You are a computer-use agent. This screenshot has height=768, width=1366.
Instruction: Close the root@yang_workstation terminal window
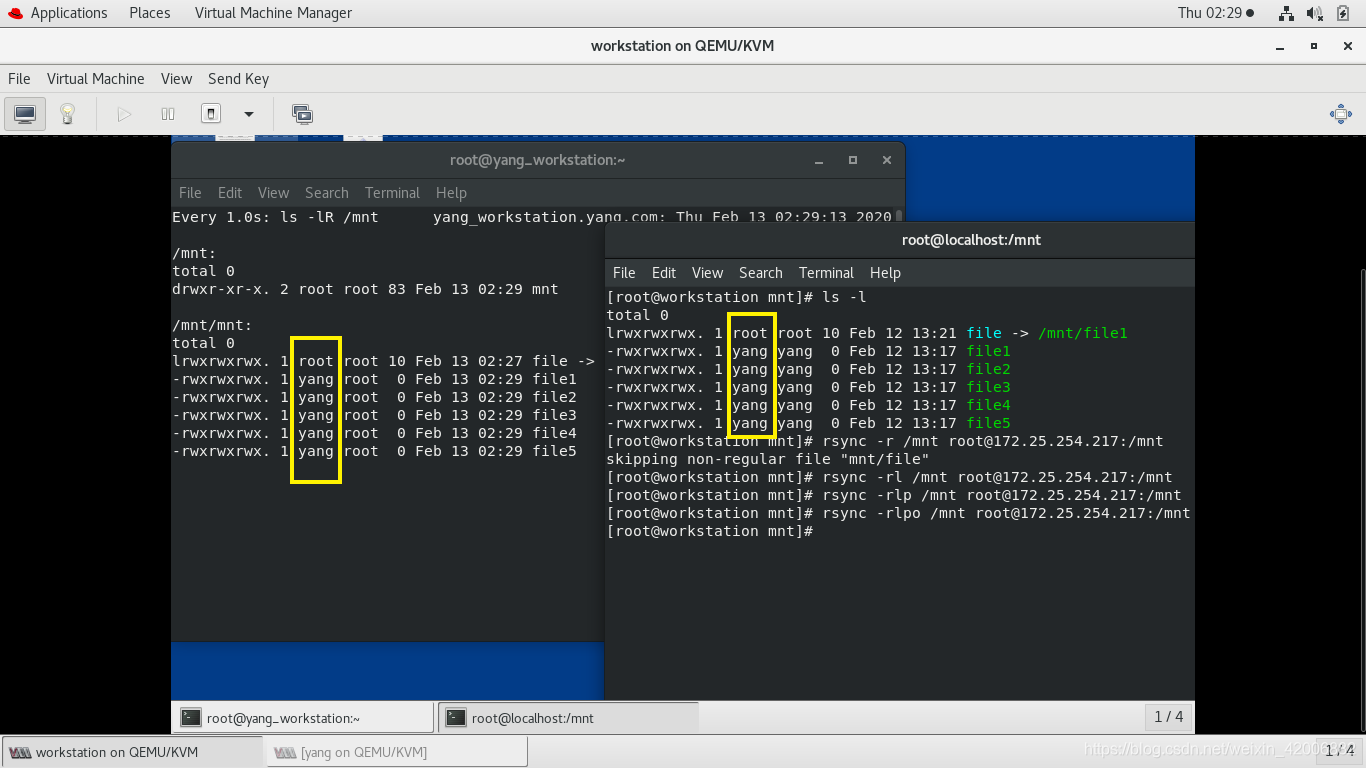click(887, 160)
